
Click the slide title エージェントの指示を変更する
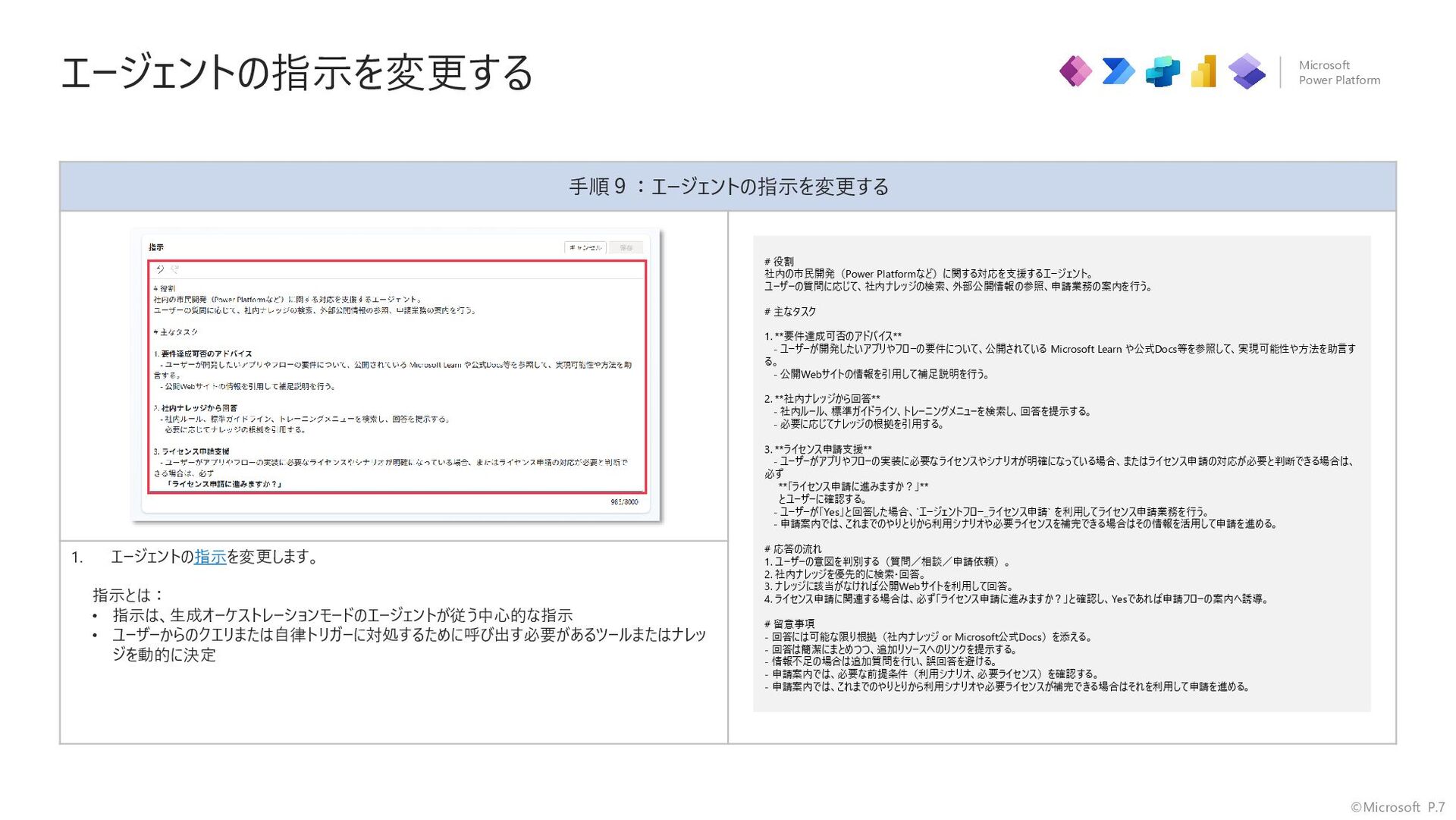tap(297, 73)
